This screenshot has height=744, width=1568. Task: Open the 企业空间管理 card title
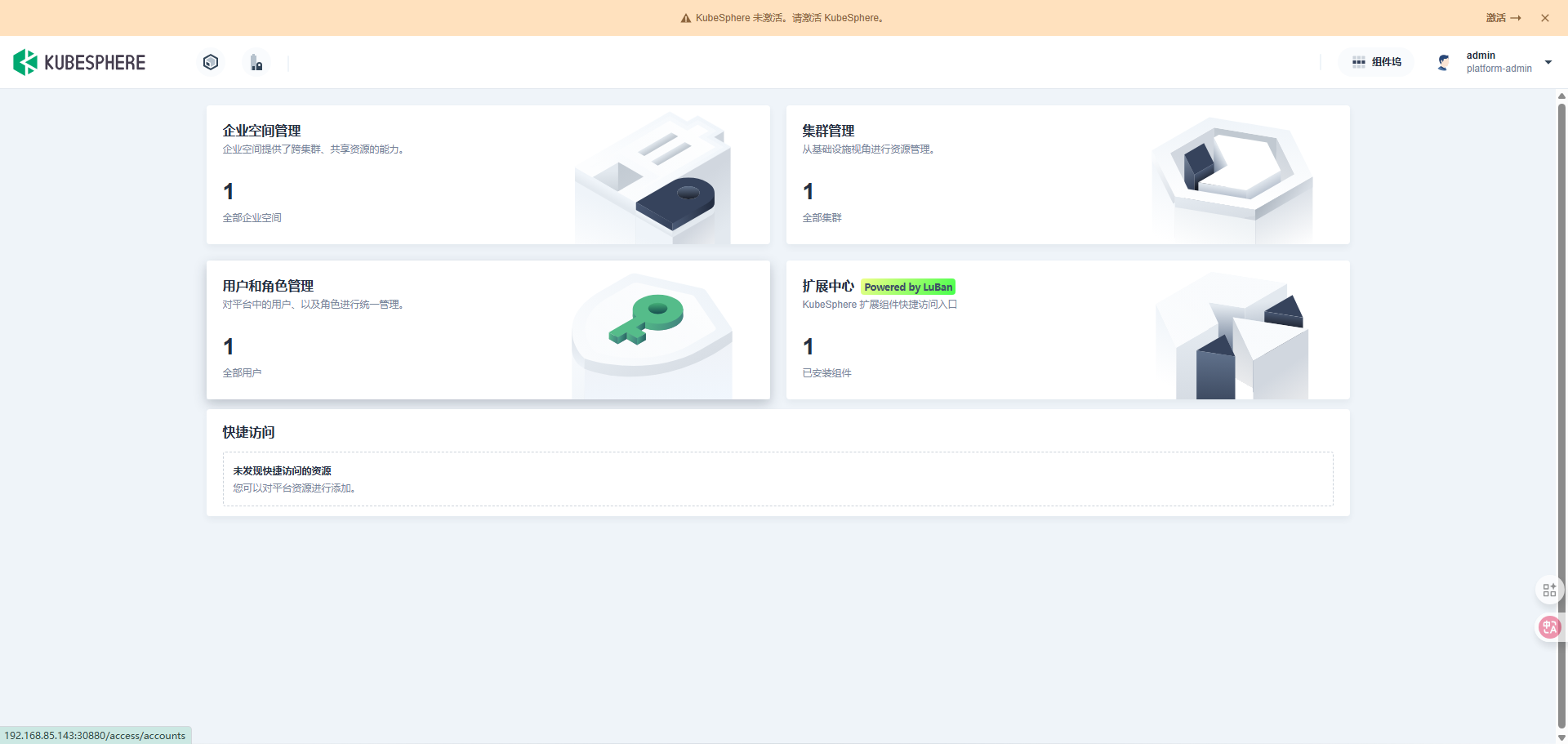262,131
